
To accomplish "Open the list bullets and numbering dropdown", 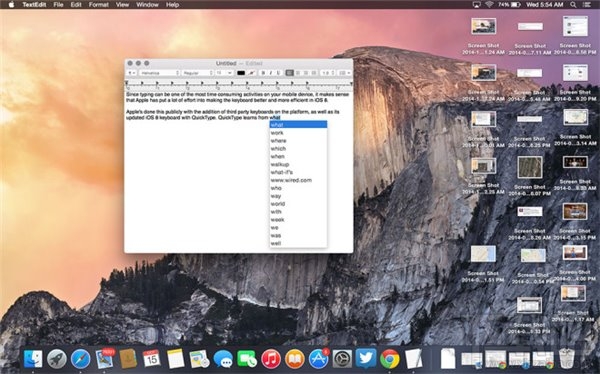I will click(x=344, y=73).
